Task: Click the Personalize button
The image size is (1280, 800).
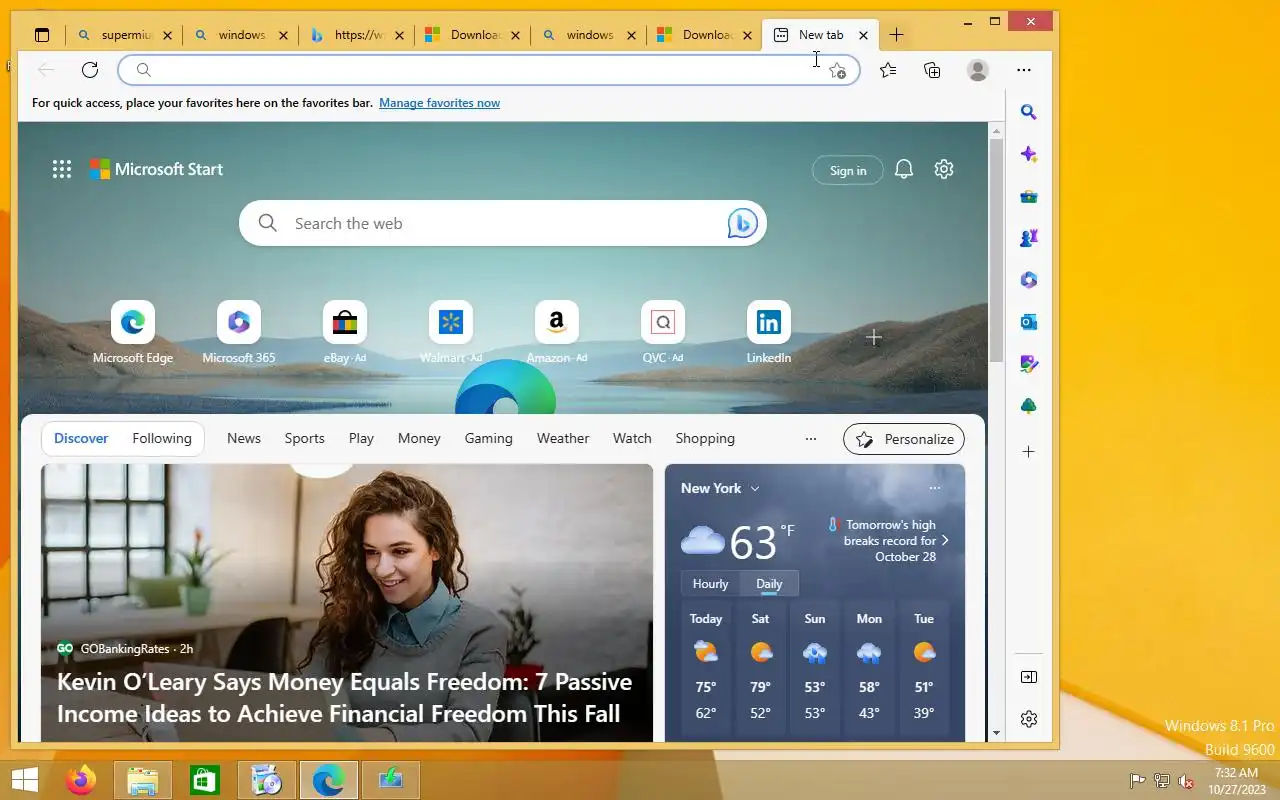Action: pos(904,438)
